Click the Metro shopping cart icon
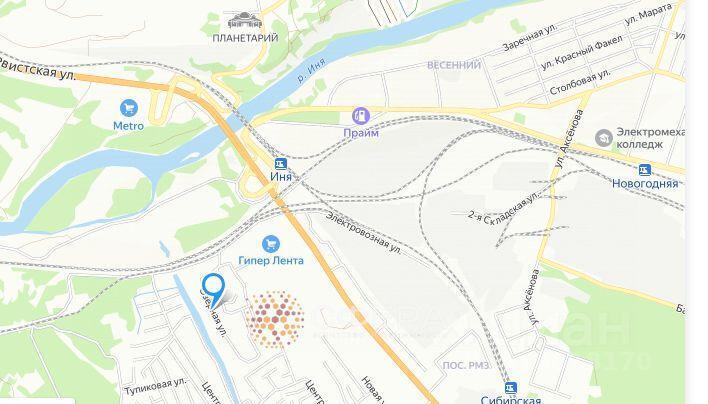 129,108
